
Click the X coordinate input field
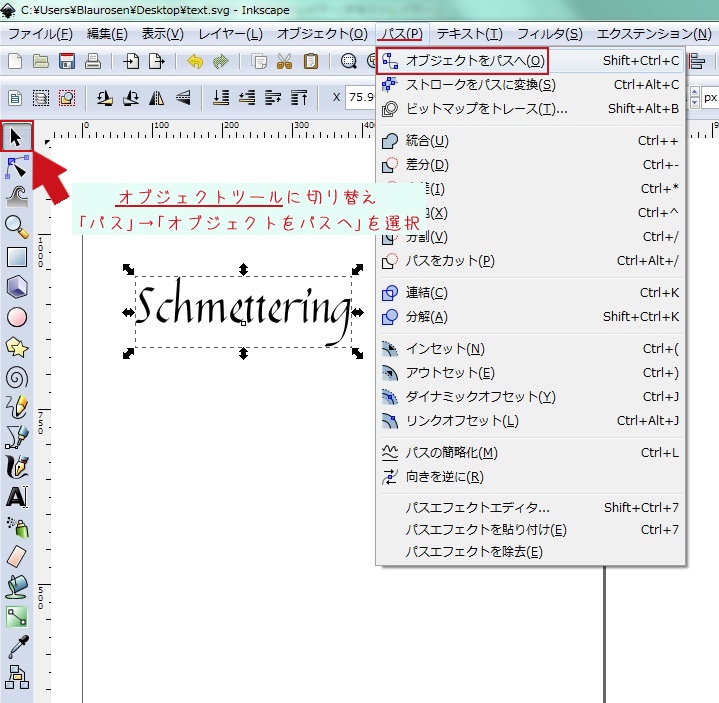coord(360,98)
